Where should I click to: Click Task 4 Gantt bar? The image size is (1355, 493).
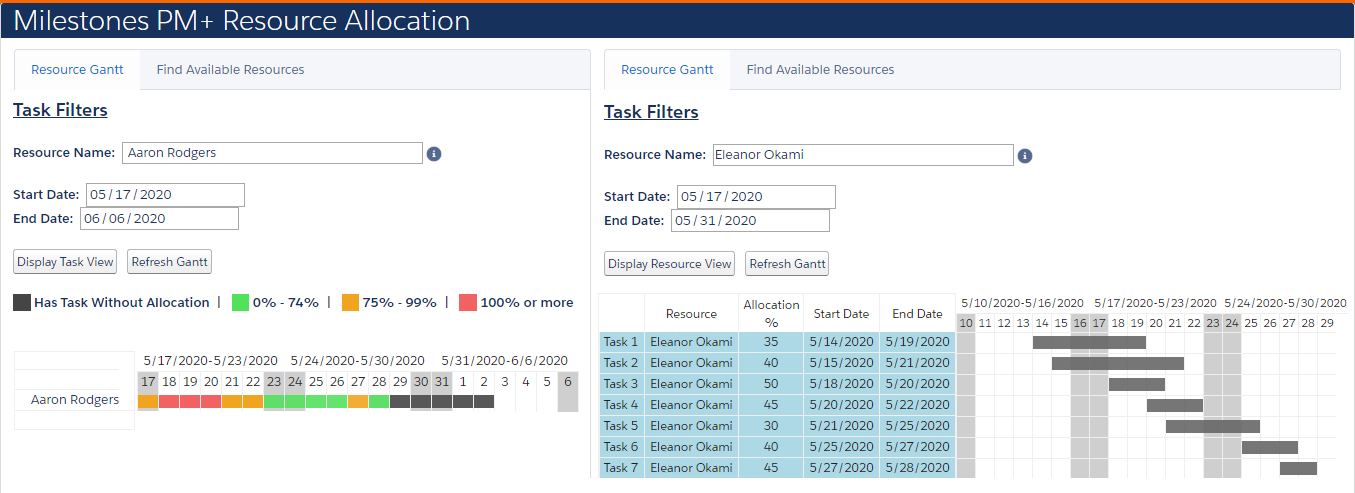[1175, 405]
